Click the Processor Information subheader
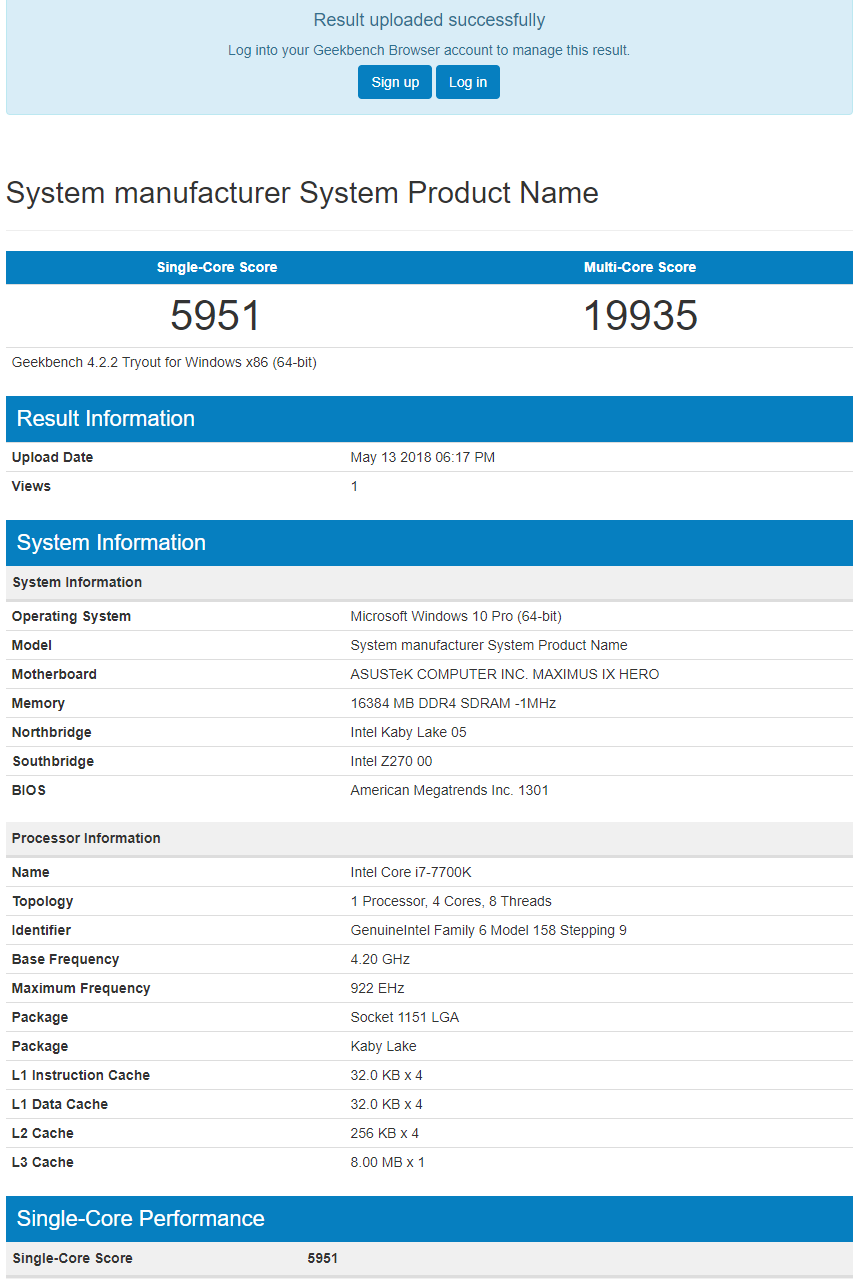 click(429, 838)
